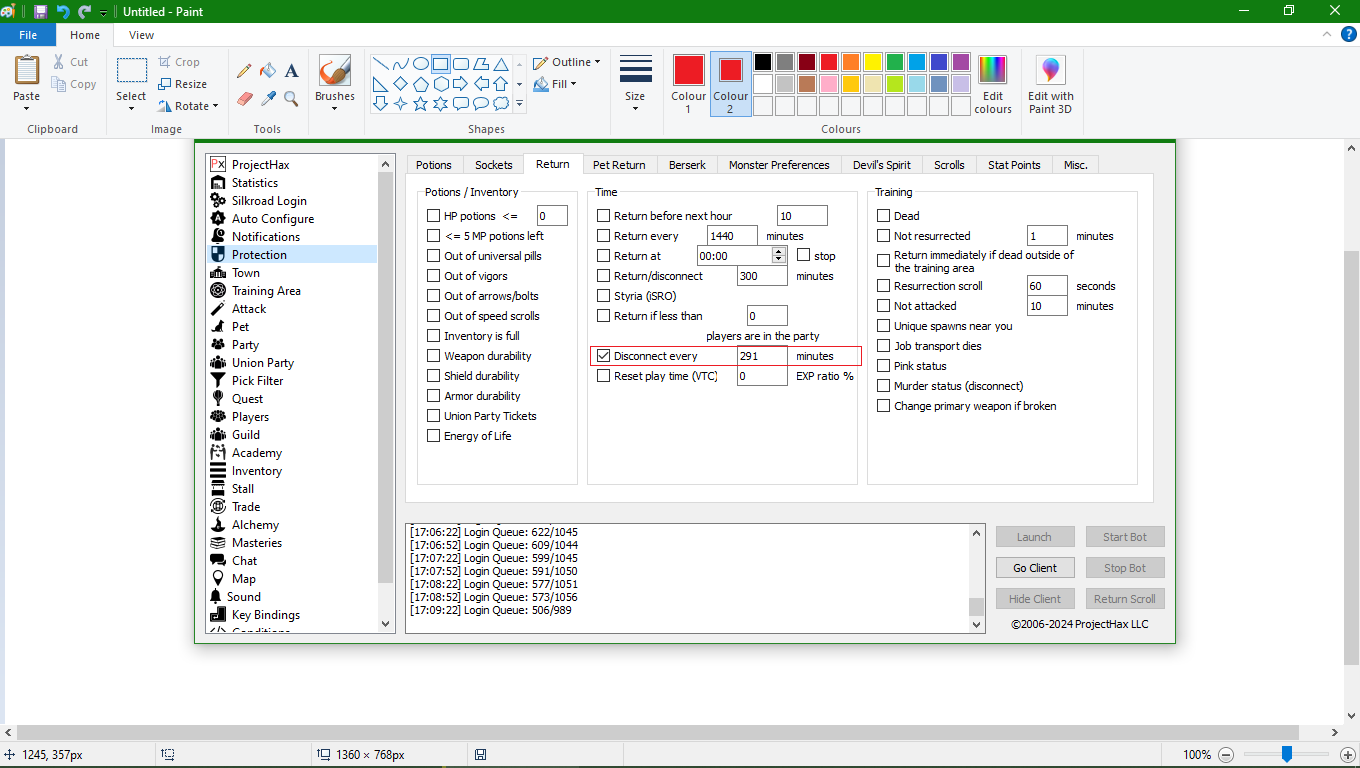The image size is (1360, 768).
Task: Select the Text tool
Action: click(291, 71)
